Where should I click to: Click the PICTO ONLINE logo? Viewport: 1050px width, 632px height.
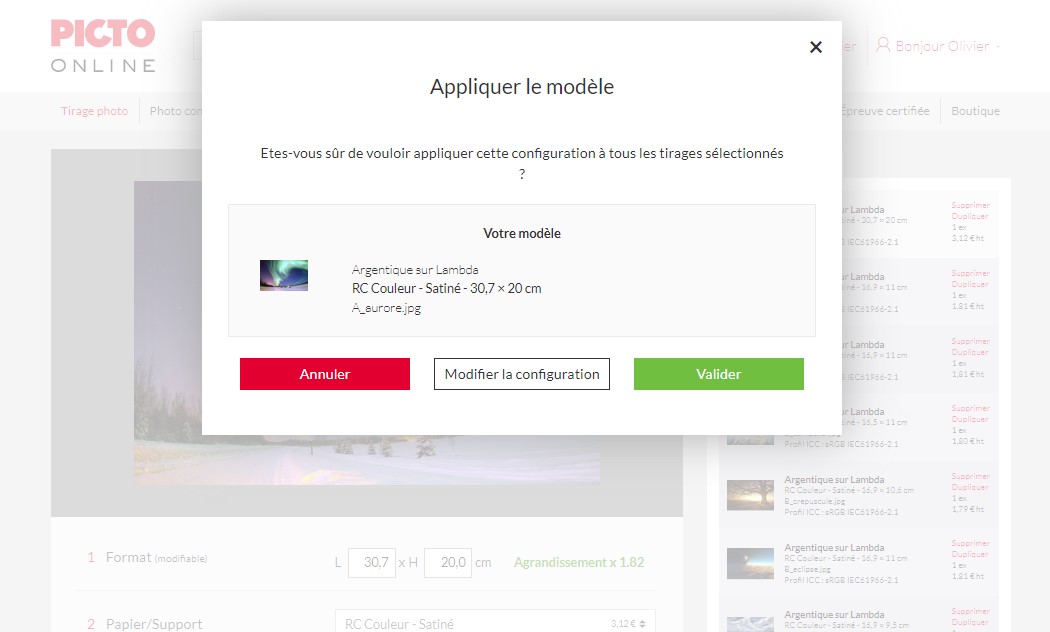pos(101,45)
